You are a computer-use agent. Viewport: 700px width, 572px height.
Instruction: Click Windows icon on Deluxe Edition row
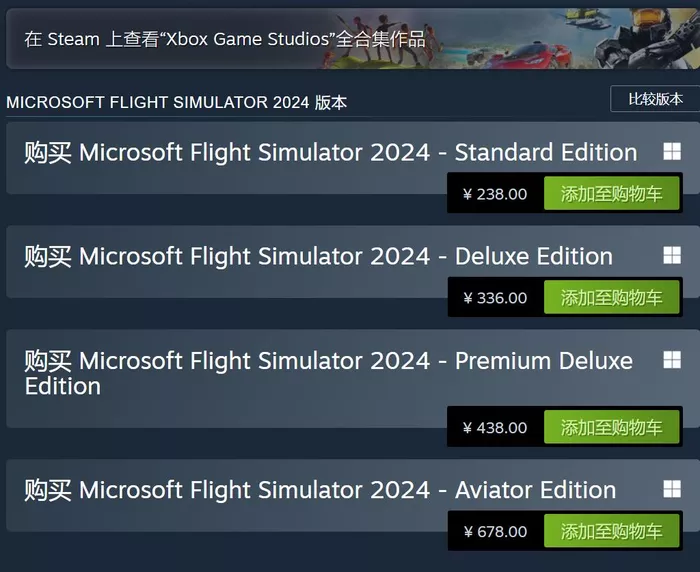pyautogui.click(x=672, y=255)
